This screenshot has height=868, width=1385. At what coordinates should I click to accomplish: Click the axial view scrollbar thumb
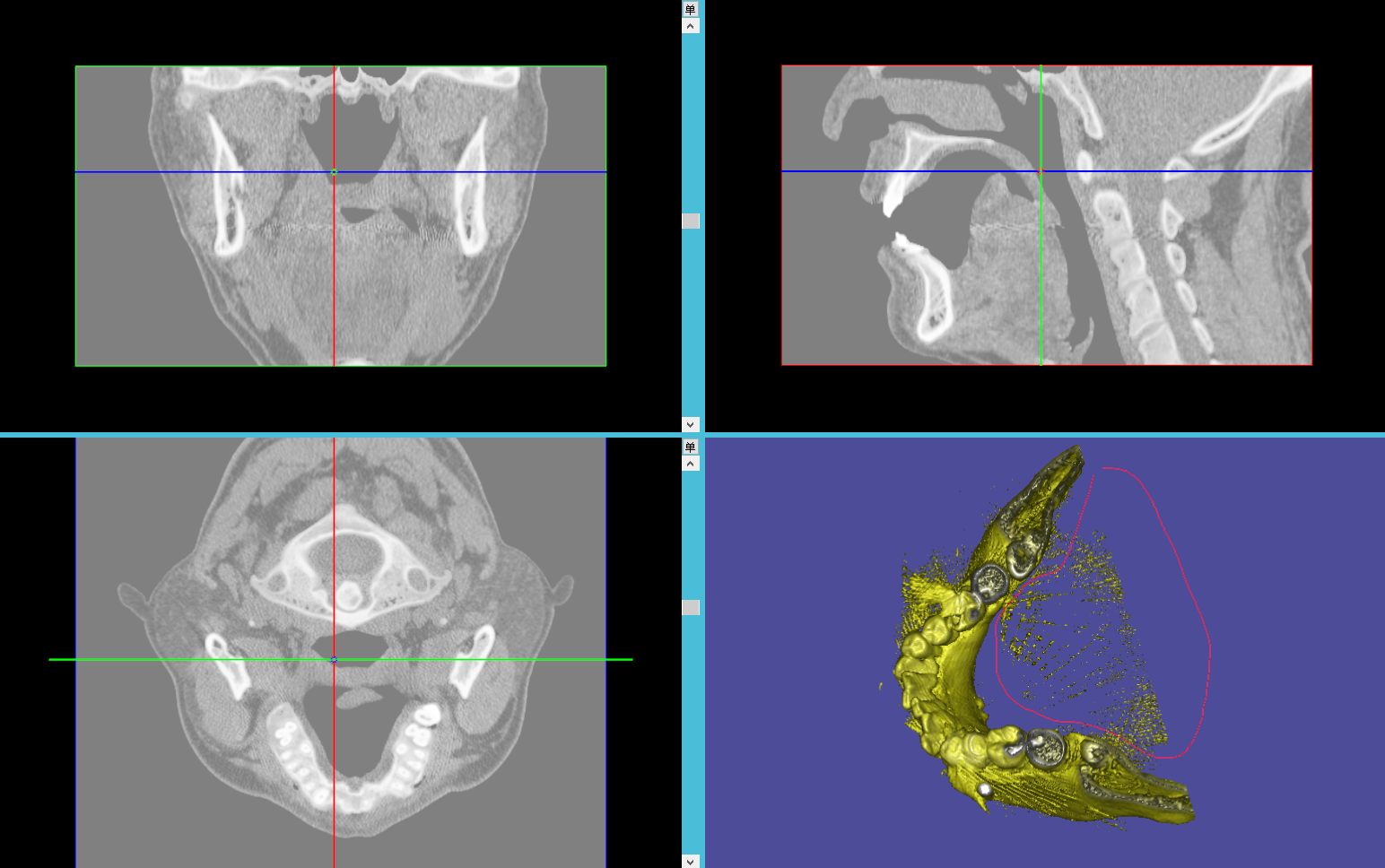coord(690,607)
